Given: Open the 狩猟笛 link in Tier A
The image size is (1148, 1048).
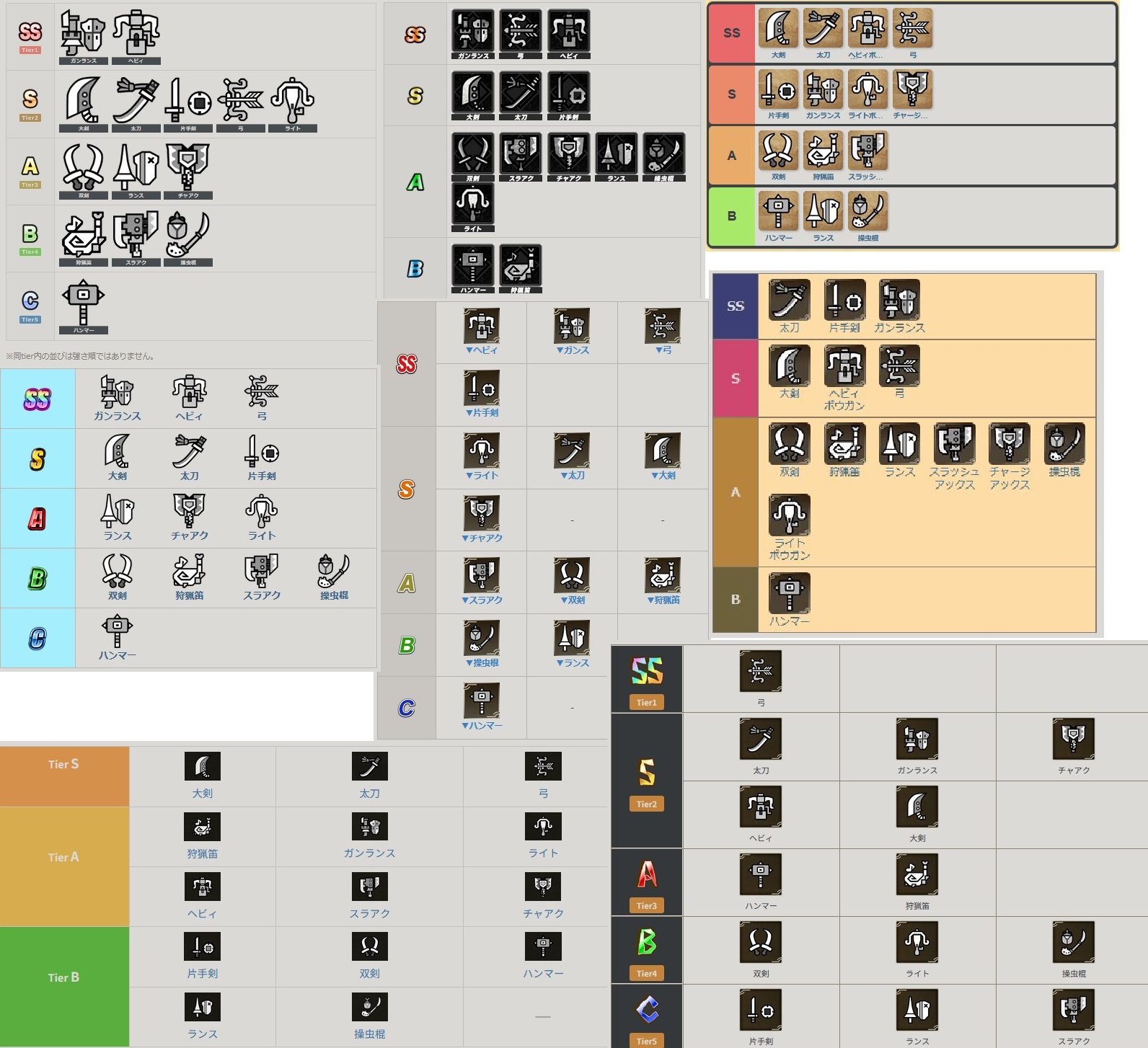Looking at the screenshot, I should click(x=202, y=853).
